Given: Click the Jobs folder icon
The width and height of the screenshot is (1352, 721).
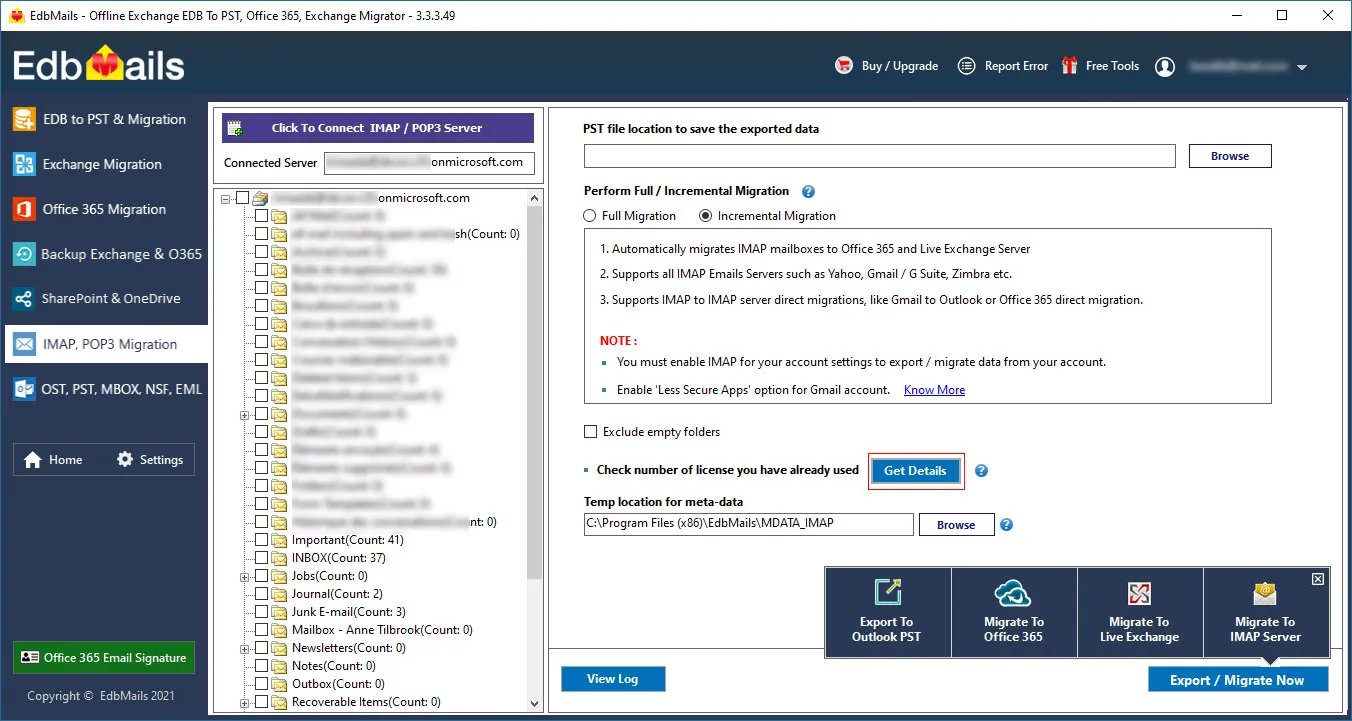Looking at the screenshot, I should [279, 576].
